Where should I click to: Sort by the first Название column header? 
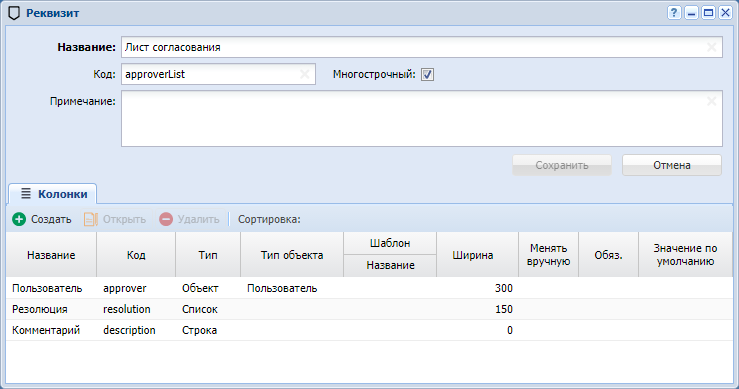point(51,255)
